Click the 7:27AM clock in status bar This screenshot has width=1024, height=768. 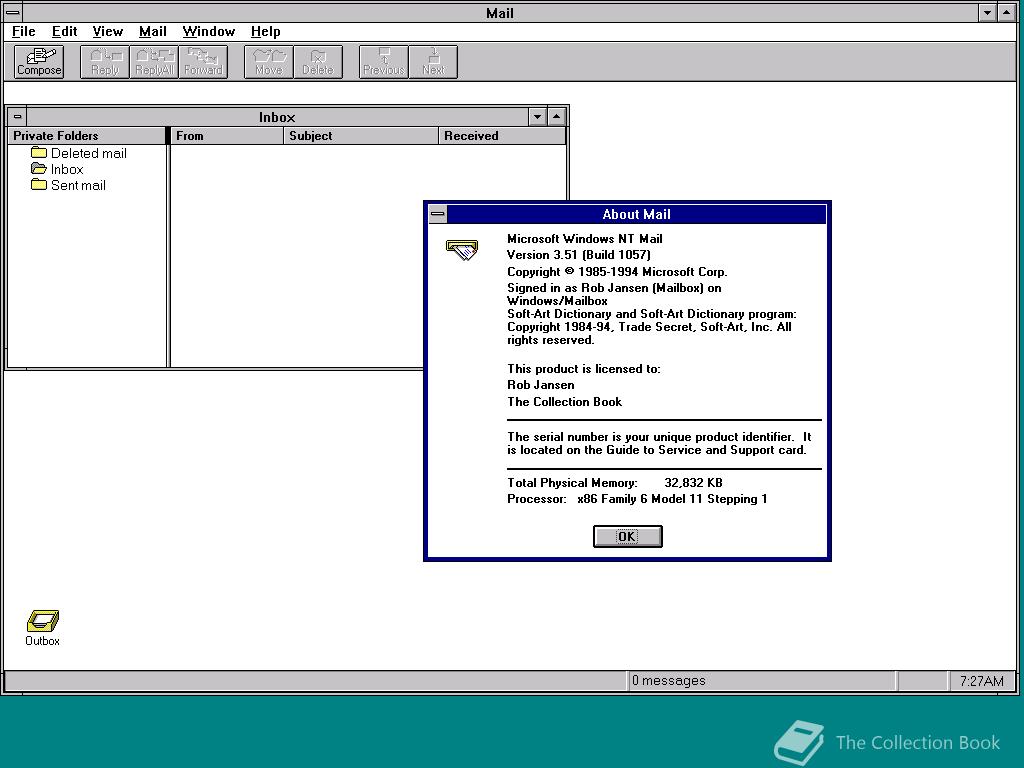coord(982,681)
